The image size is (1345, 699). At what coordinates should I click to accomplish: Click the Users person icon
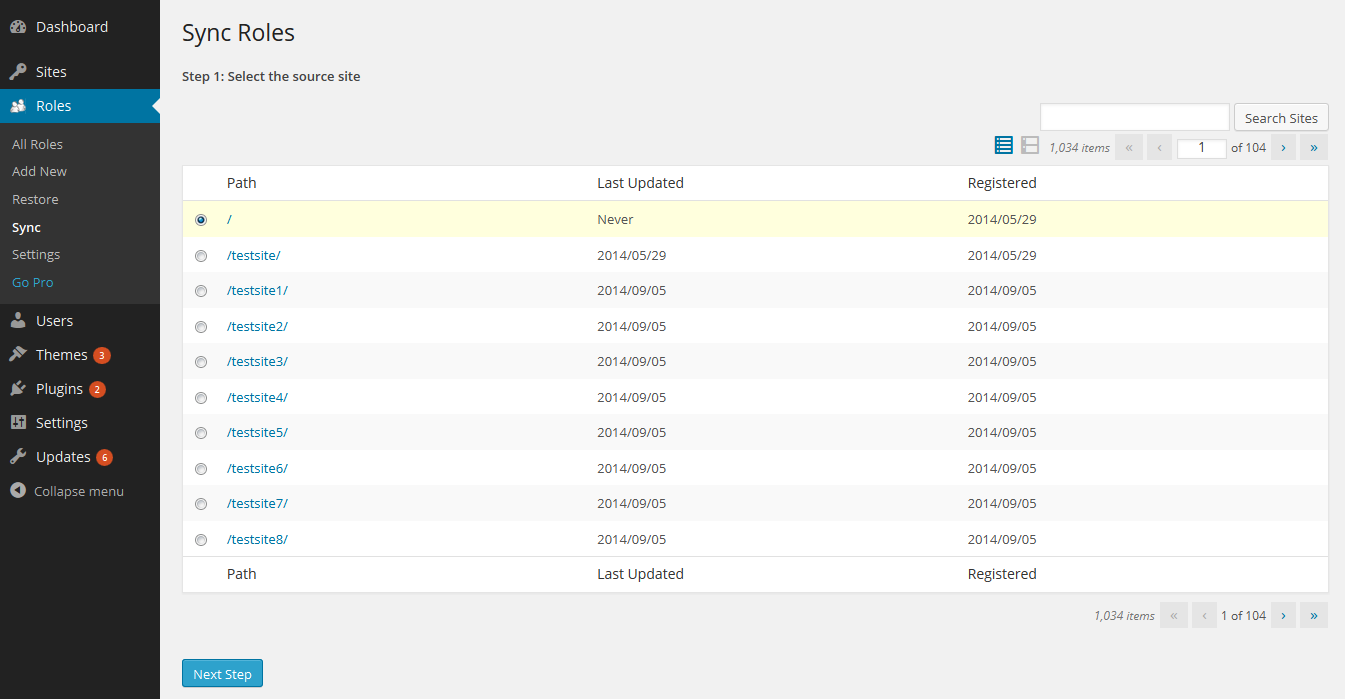[18, 321]
